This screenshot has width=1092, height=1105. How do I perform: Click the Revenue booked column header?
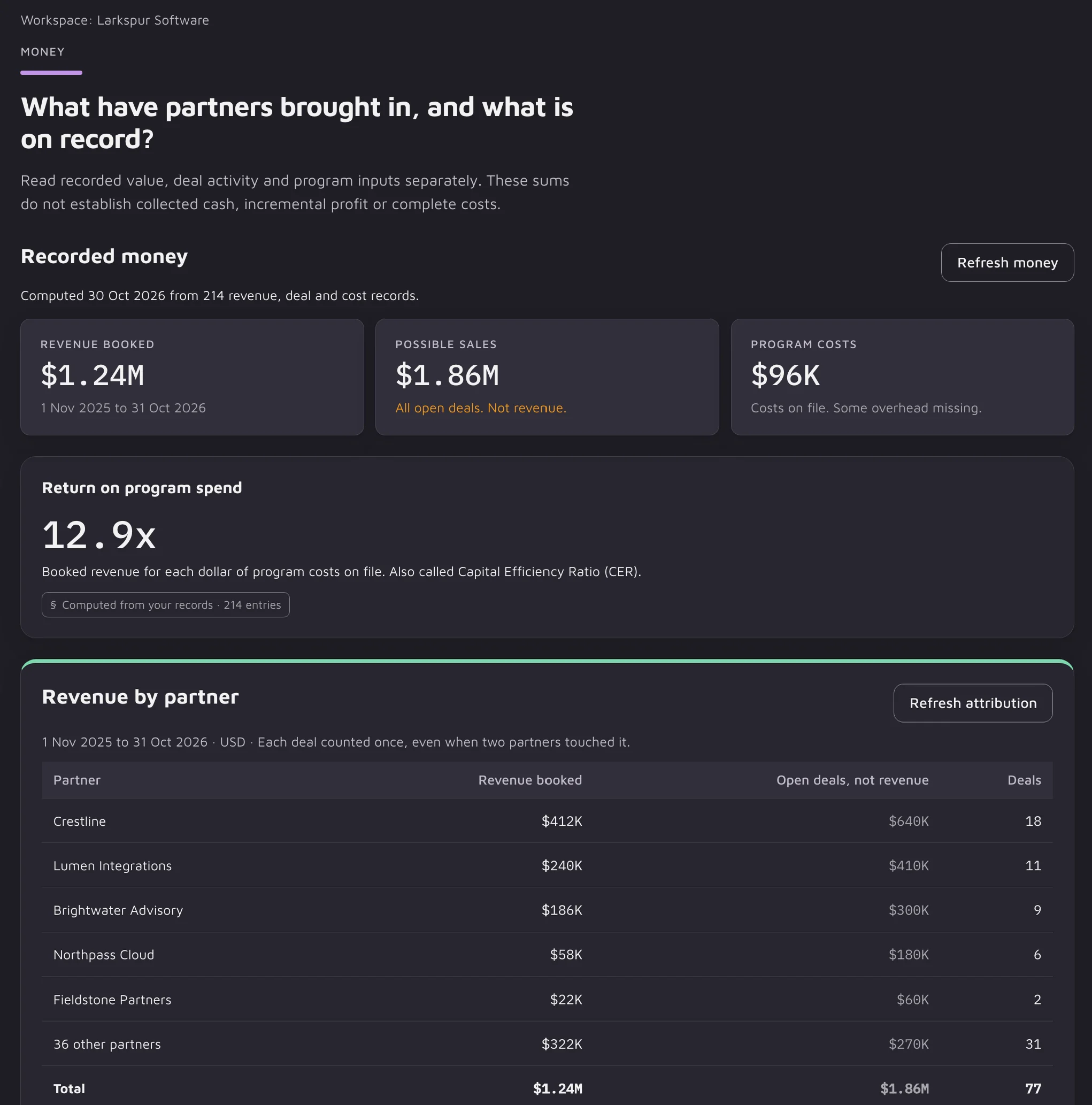tap(530, 780)
